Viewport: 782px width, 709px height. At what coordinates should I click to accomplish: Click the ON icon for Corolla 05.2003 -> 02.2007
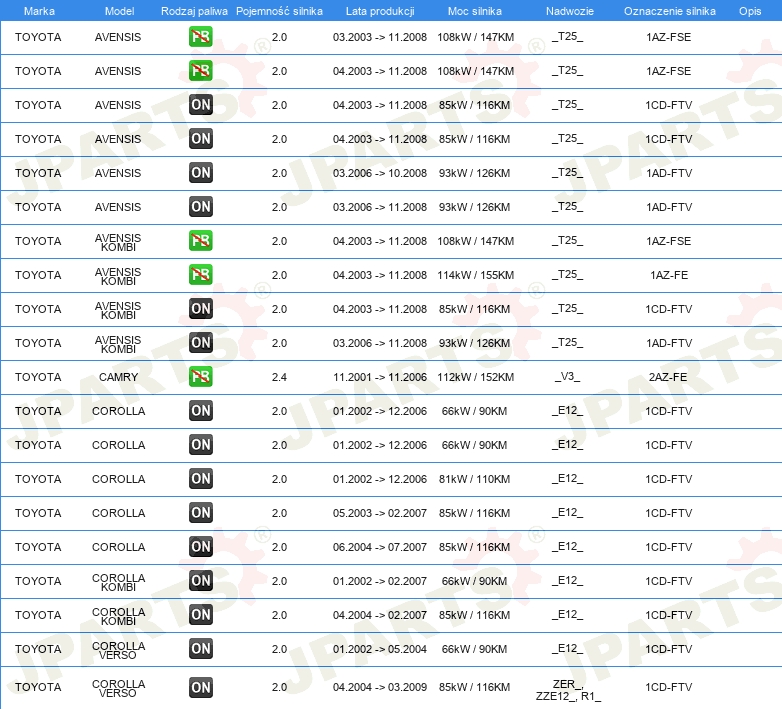click(x=200, y=513)
